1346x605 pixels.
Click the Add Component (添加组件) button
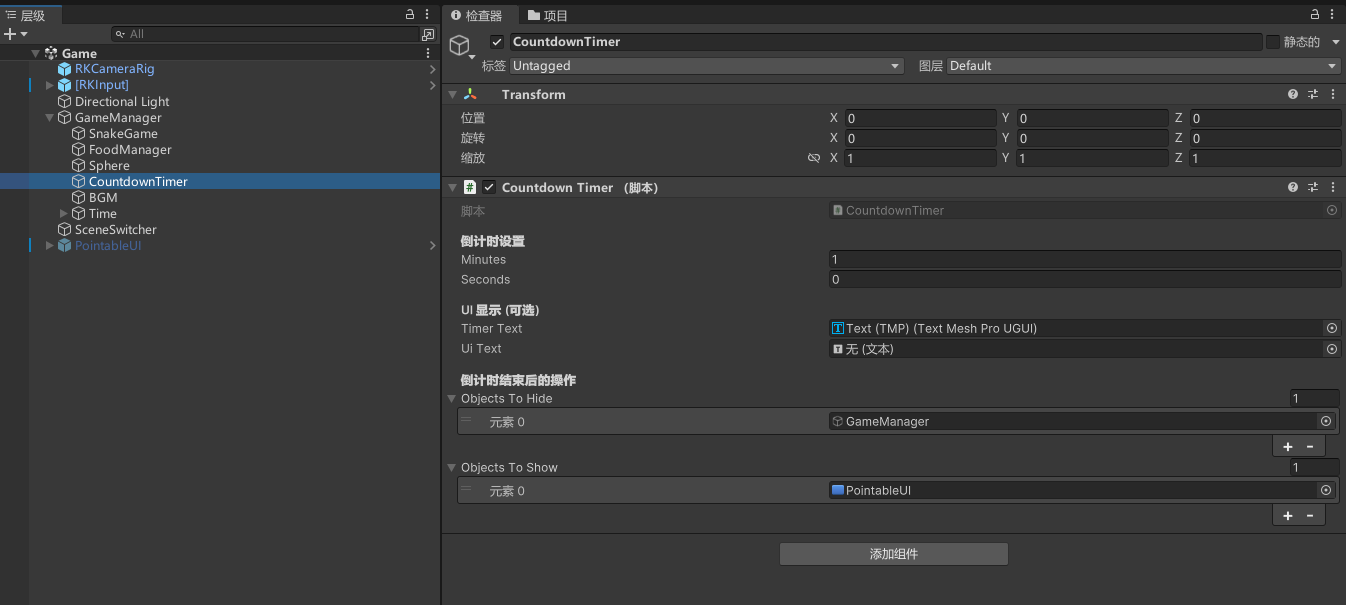pyautogui.click(x=894, y=554)
